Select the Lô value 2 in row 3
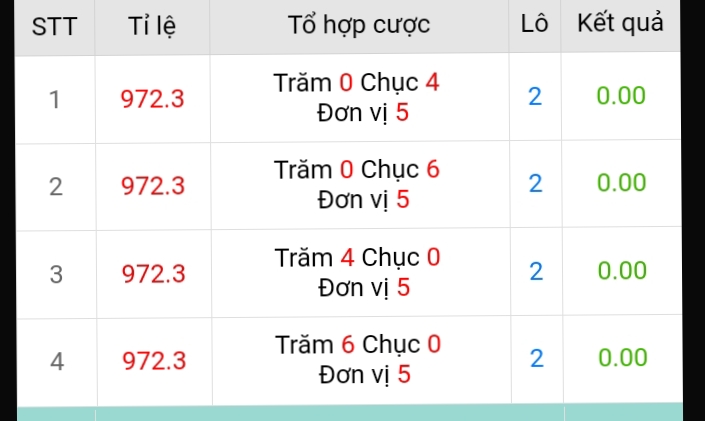The width and height of the screenshot is (705, 421). pos(536,271)
